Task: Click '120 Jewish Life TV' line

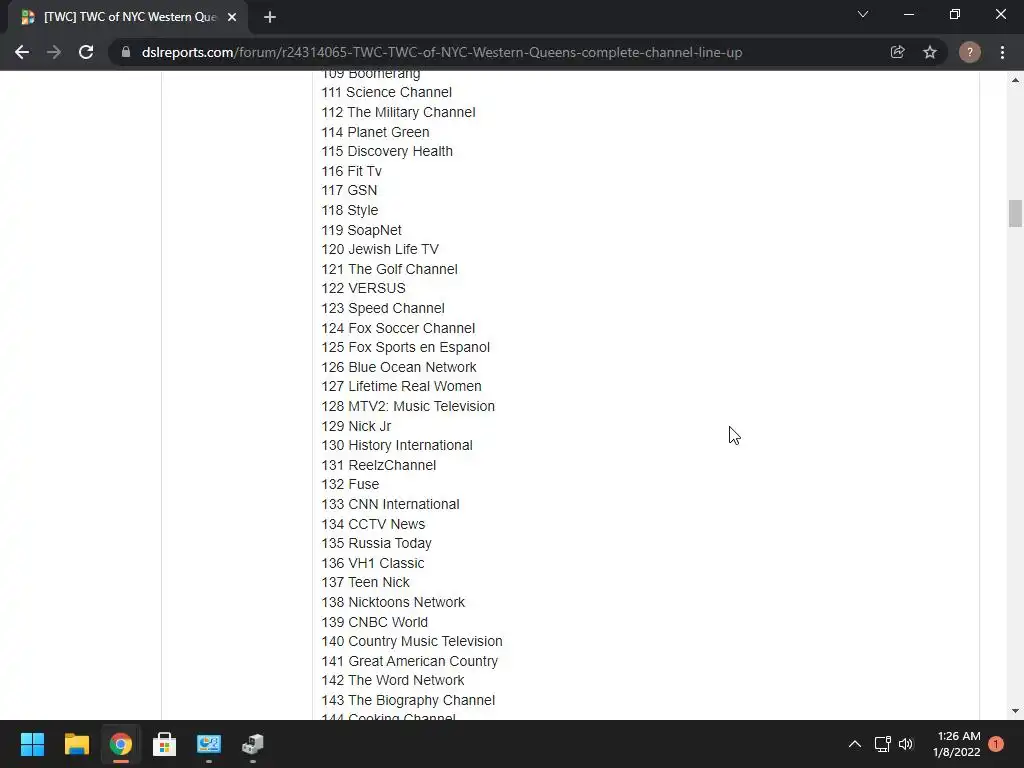Action: coord(380,249)
